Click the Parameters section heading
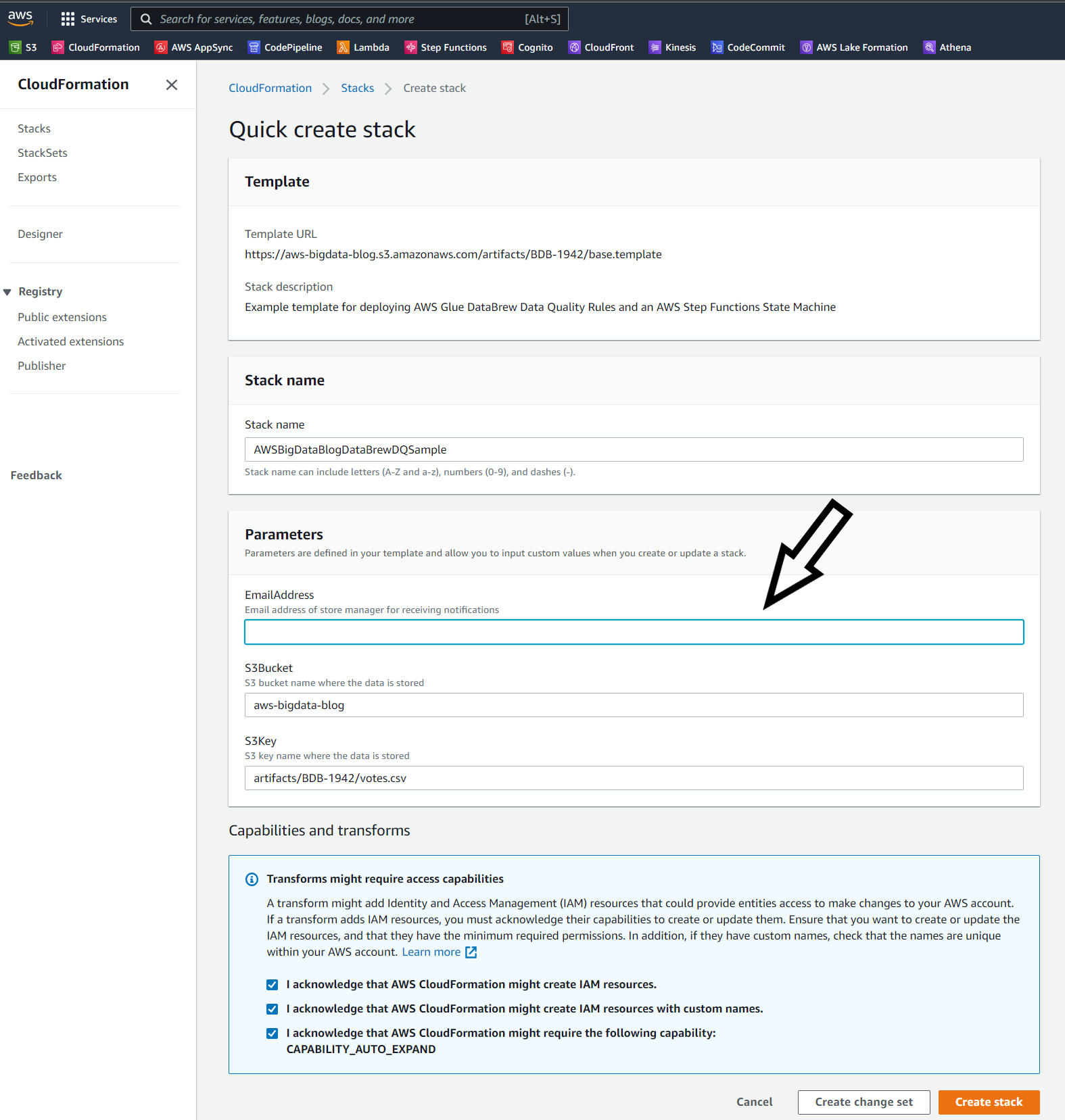The height and width of the screenshot is (1120, 1065). point(284,534)
